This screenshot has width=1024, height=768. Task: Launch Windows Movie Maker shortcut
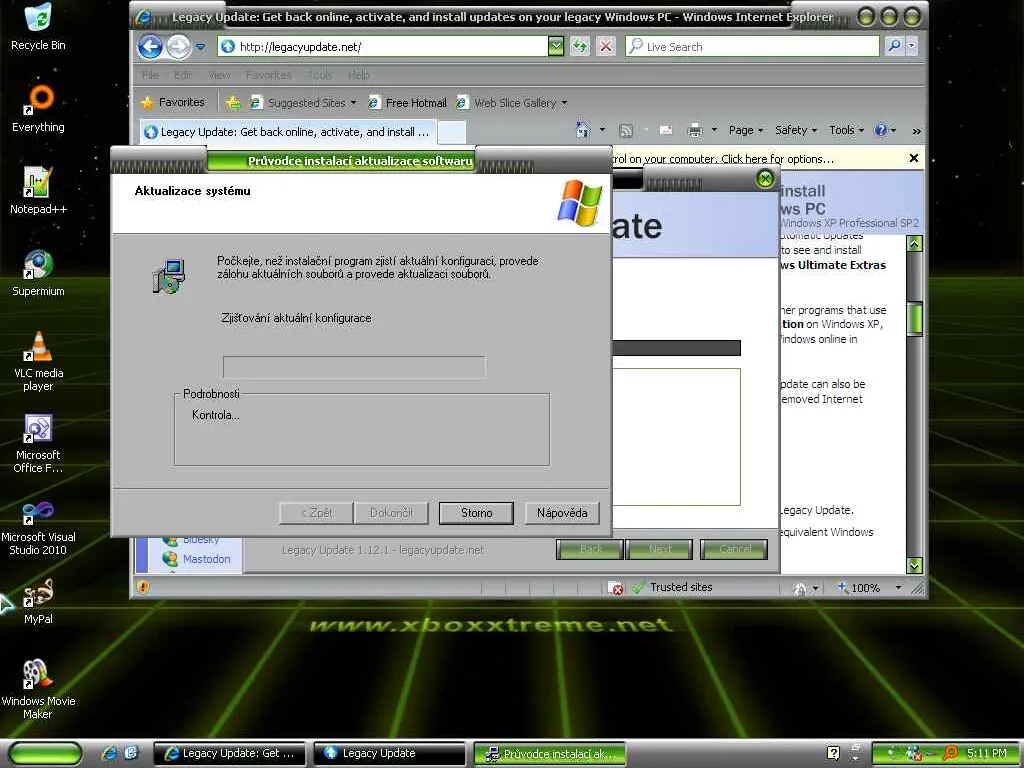(38, 690)
